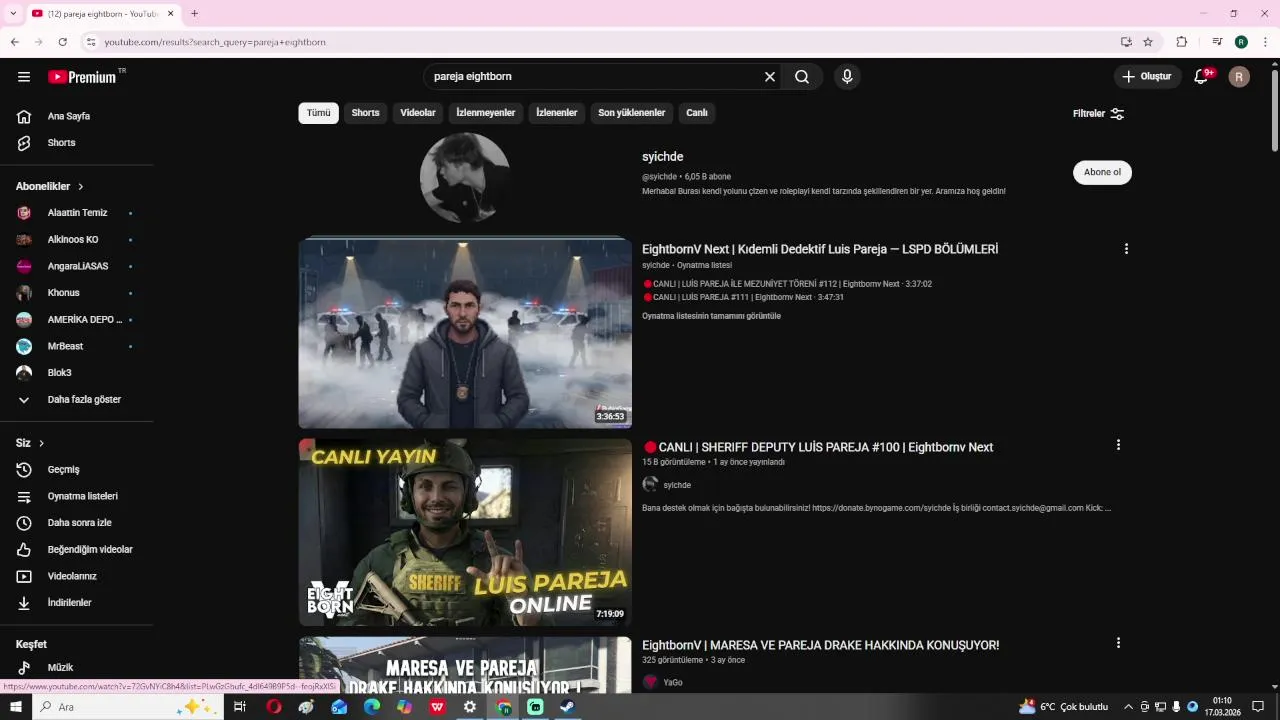Open more options for LSPD BÖLÜMLERİ playlist
The width and height of the screenshot is (1280, 720).
[1126, 249]
